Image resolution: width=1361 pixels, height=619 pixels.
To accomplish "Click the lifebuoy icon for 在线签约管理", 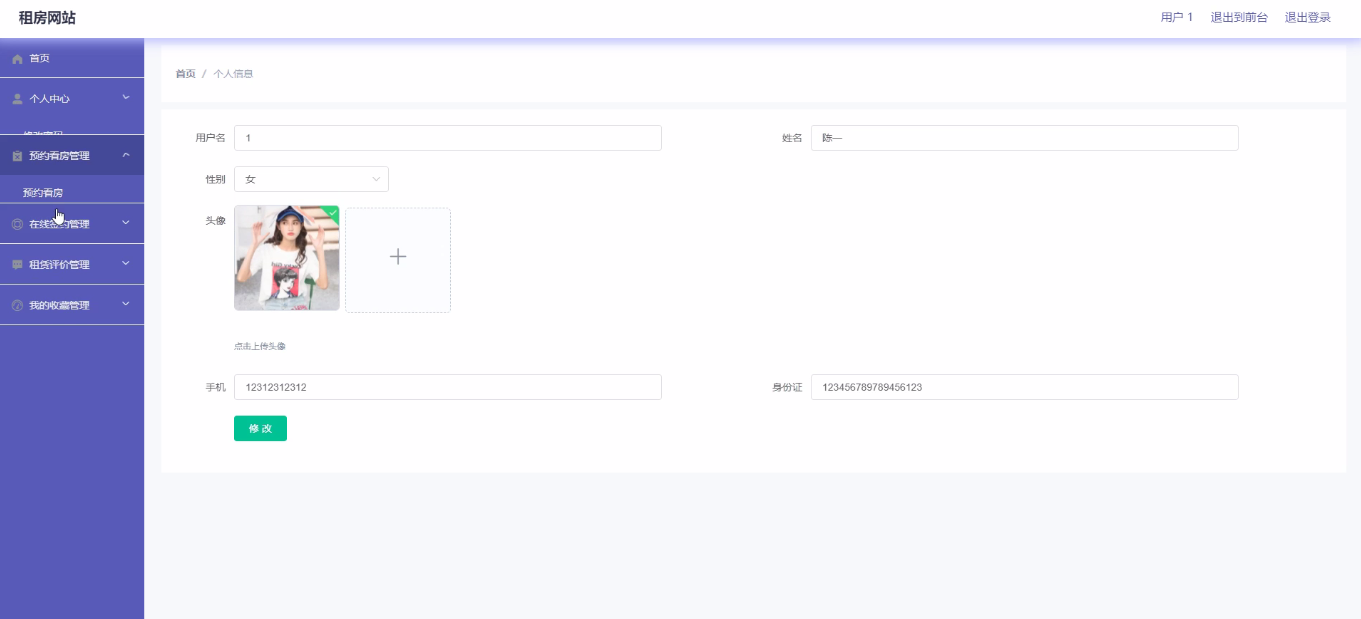I will (x=17, y=224).
